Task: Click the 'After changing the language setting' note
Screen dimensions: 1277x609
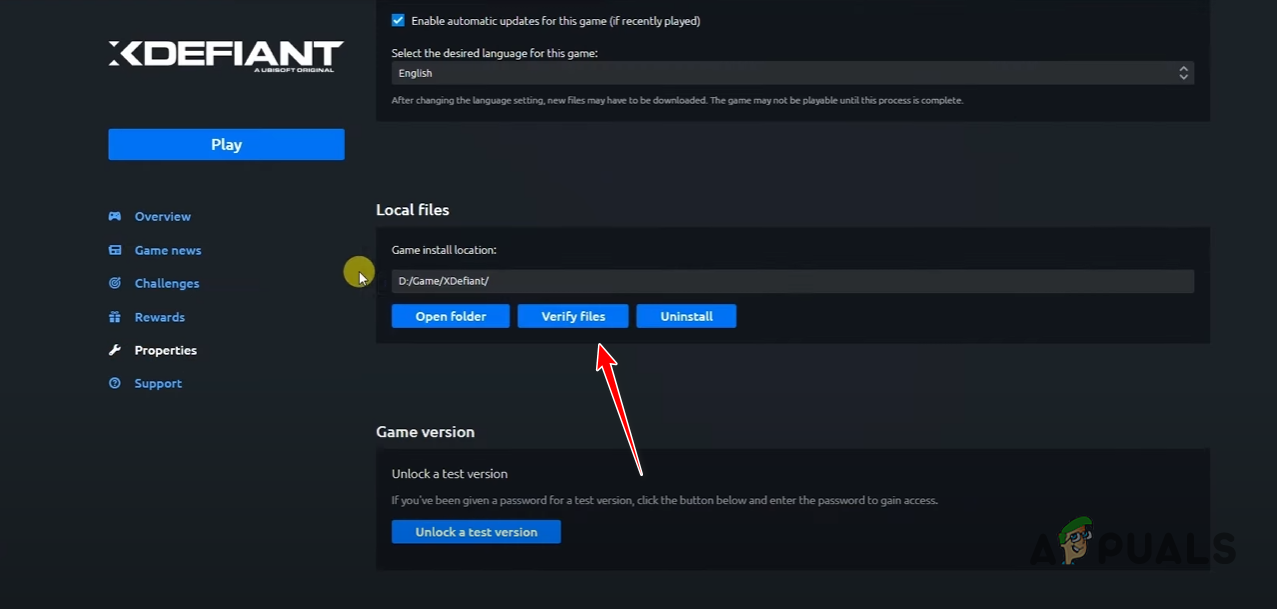Action: point(677,100)
